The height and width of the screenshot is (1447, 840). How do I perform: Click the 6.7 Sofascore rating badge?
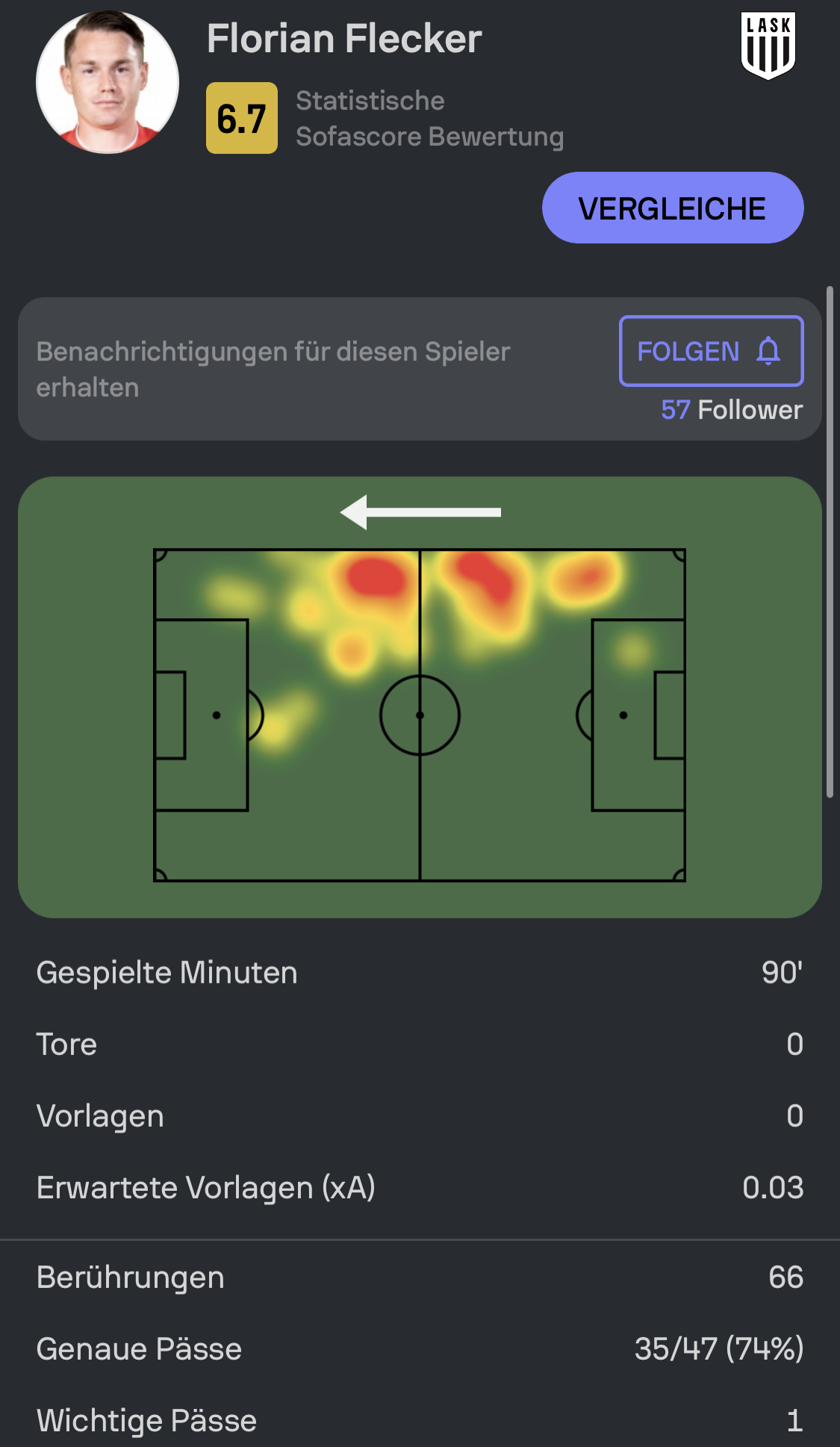point(241,118)
